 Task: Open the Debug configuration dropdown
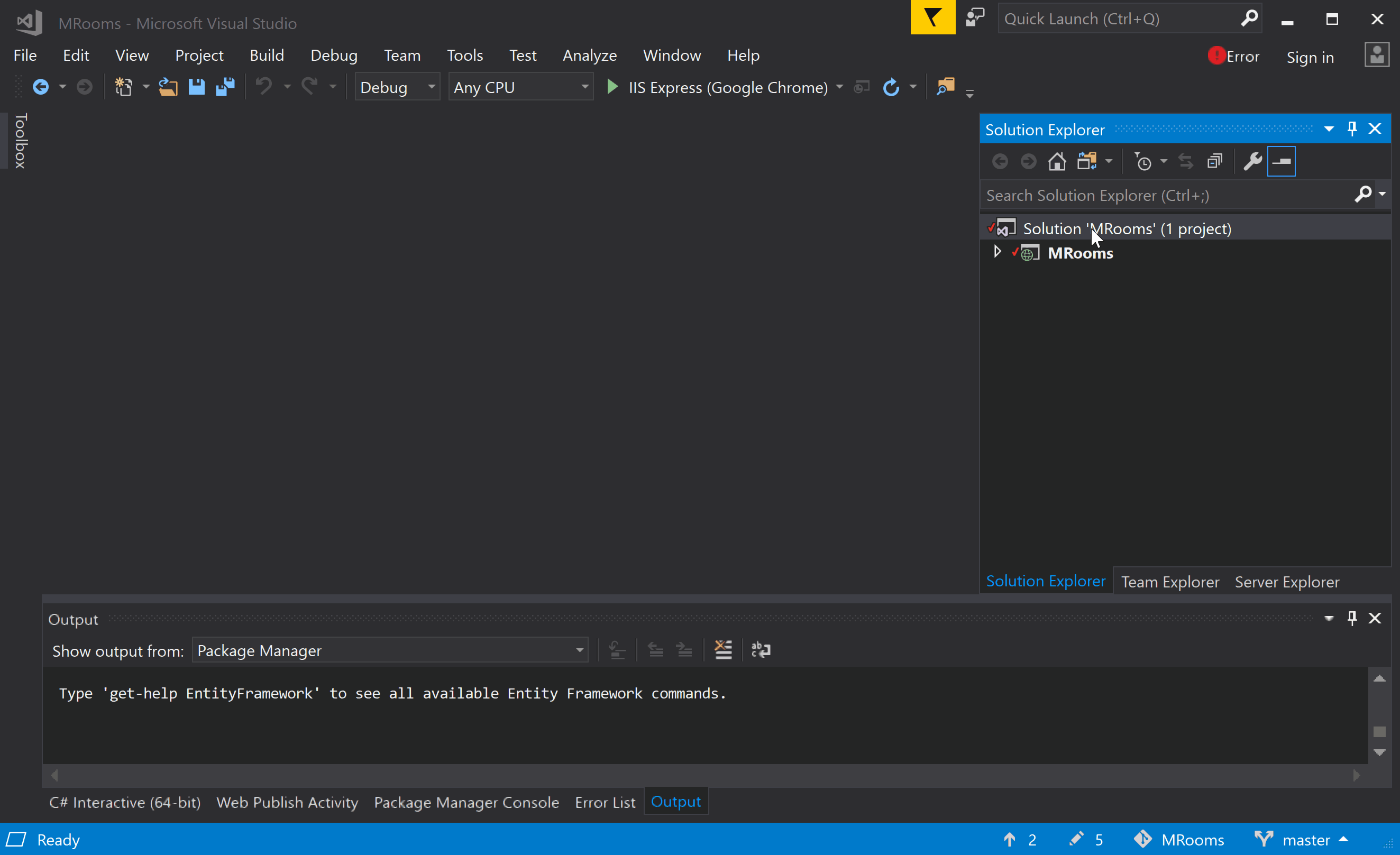(x=397, y=87)
